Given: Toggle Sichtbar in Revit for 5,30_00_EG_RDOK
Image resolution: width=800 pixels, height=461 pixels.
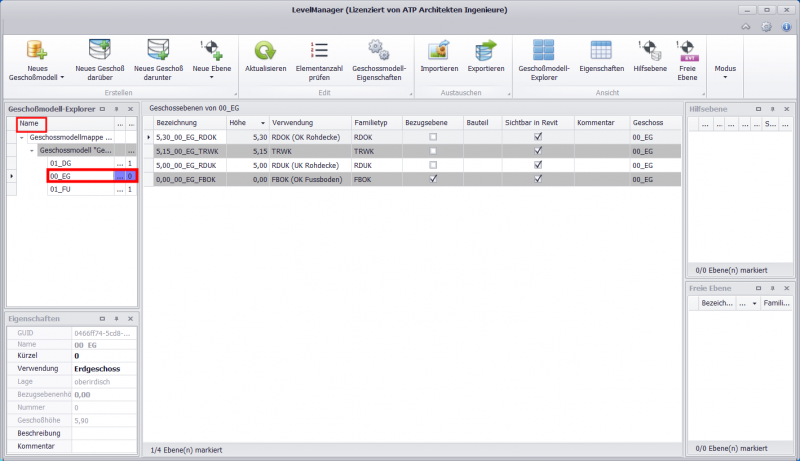Looking at the screenshot, I should (x=538, y=137).
